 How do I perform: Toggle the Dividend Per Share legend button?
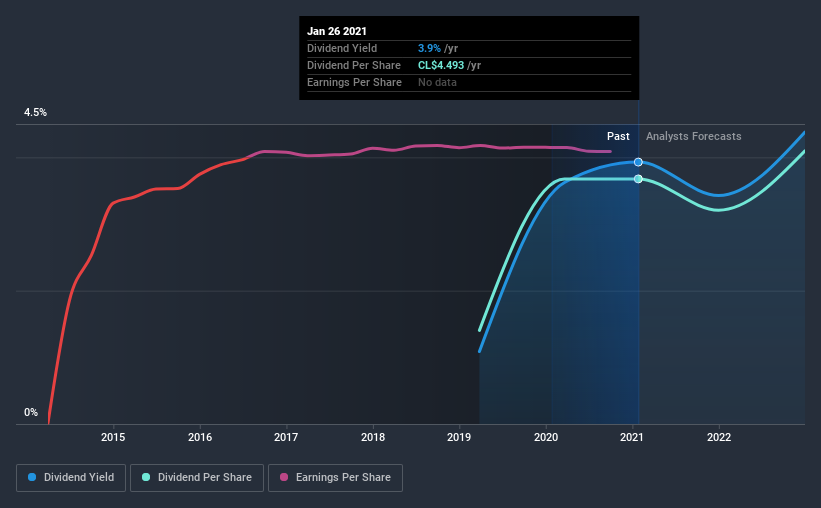pyautogui.click(x=197, y=478)
